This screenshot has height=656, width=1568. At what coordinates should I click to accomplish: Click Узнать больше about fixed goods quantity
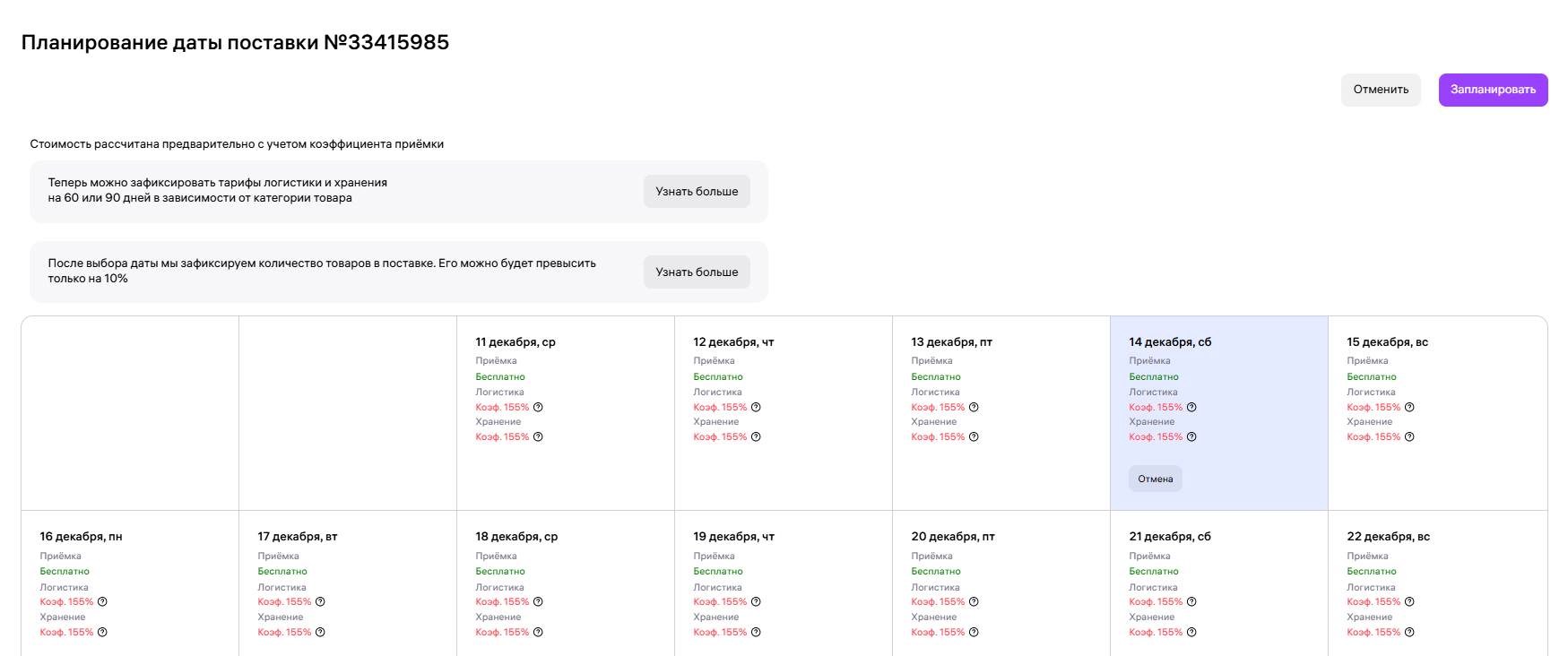click(x=697, y=272)
